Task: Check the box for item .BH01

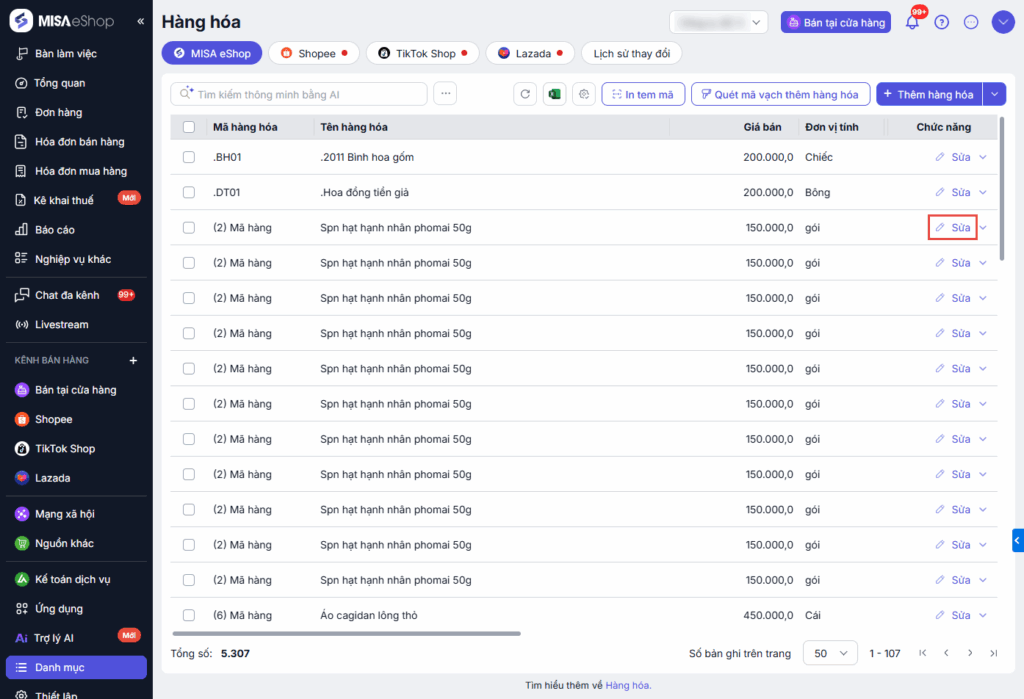Action: tap(189, 157)
